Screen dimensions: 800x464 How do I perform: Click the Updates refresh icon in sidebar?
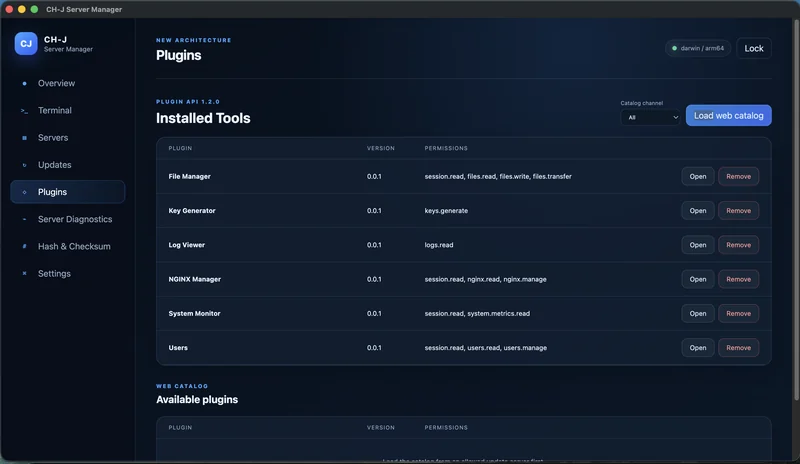point(24,165)
